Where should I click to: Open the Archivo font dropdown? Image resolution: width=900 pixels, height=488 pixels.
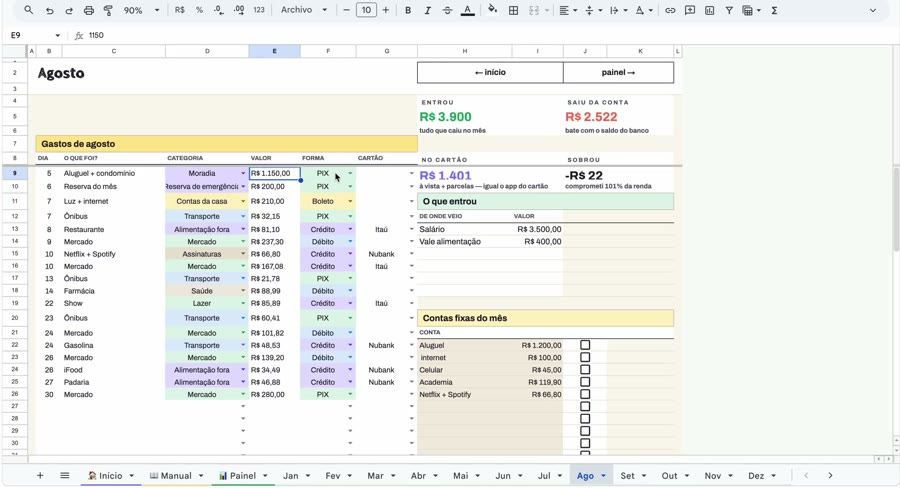click(304, 10)
